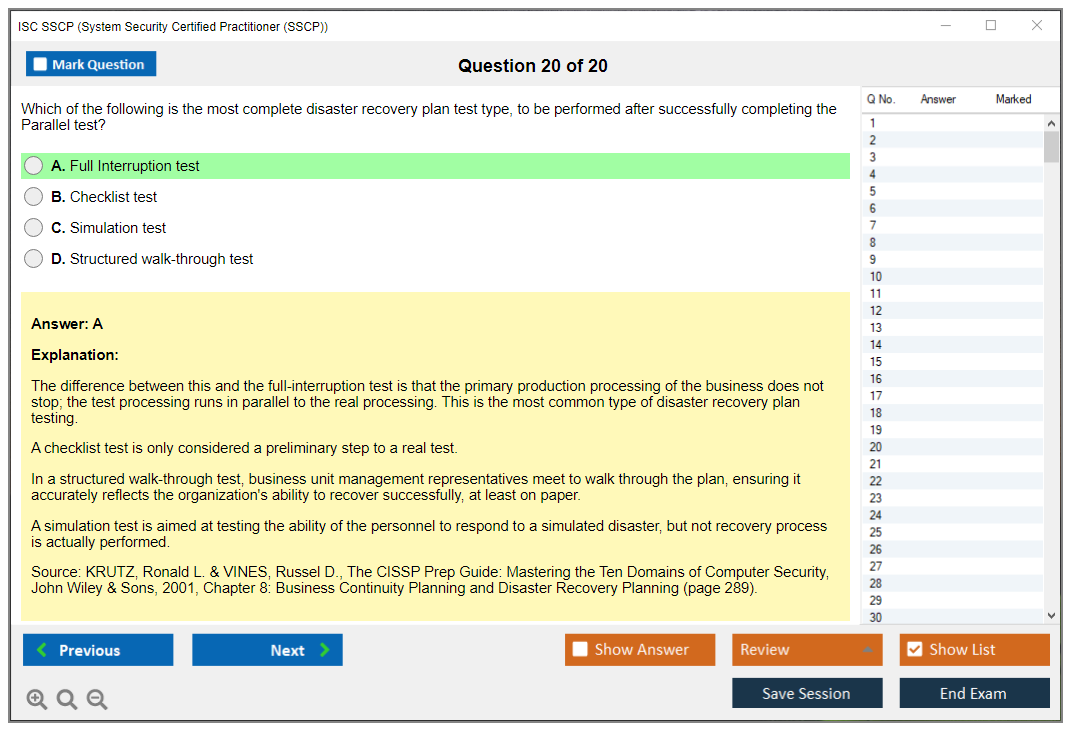This screenshot has width=1075, height=735.
Task: Select option C Simulation test
Action: point(34,228)
